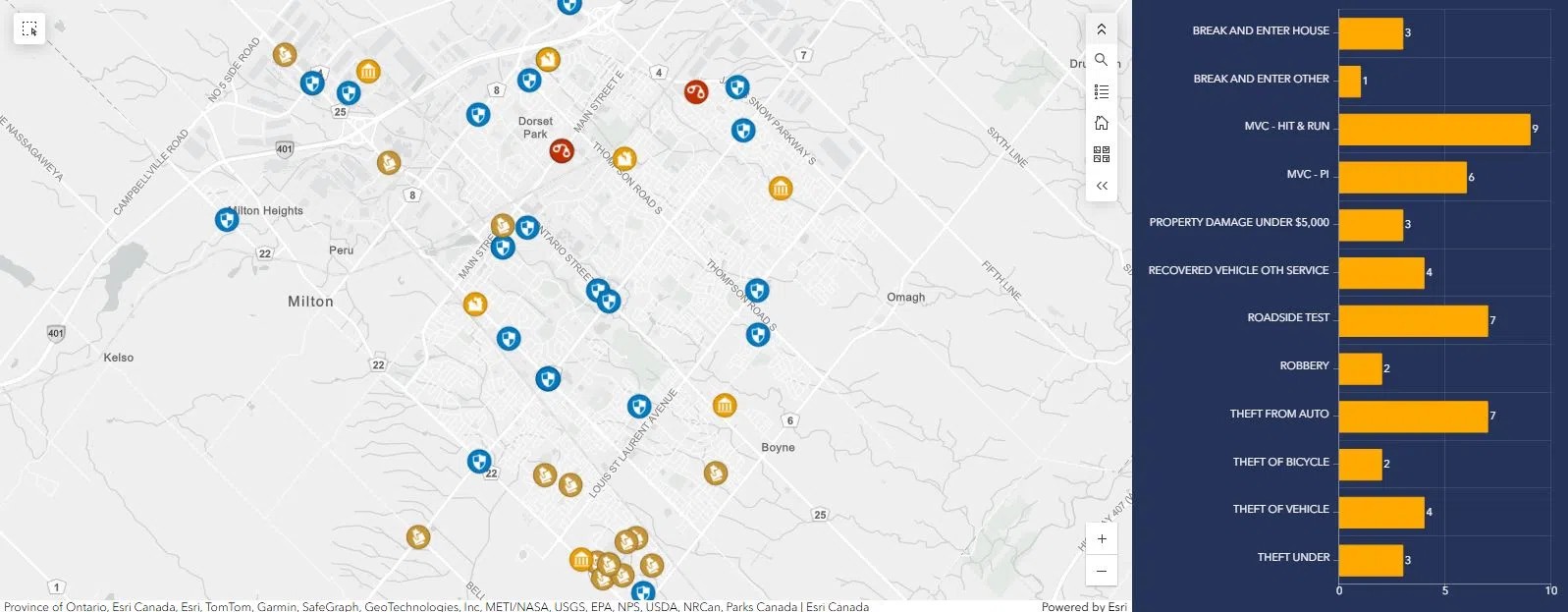
Task: Collapse side tools with double left chevron
Action: pyautogui.click(x=1101, y=186)
